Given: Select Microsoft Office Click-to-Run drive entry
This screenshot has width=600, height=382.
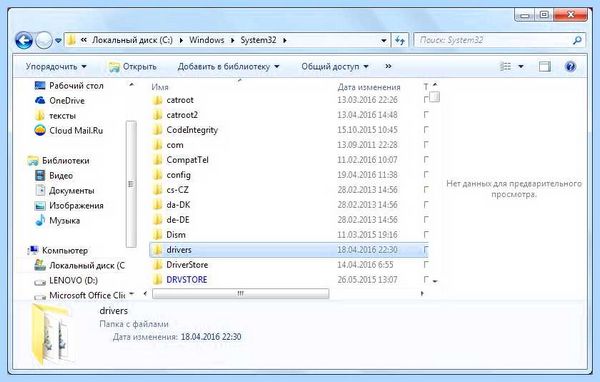Looking at the screenshot, I should 79,295.
